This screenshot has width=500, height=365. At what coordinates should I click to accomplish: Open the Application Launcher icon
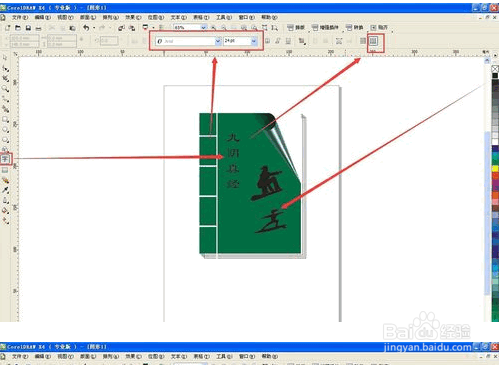click(x=145, y=27)
